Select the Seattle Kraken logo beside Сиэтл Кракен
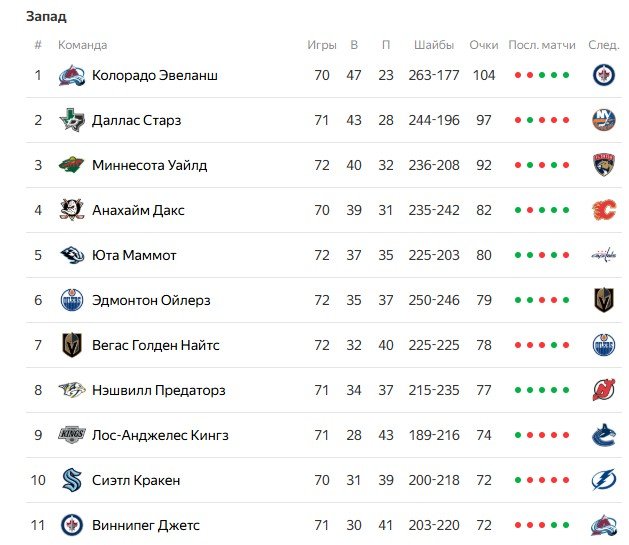 pos(71,480)
